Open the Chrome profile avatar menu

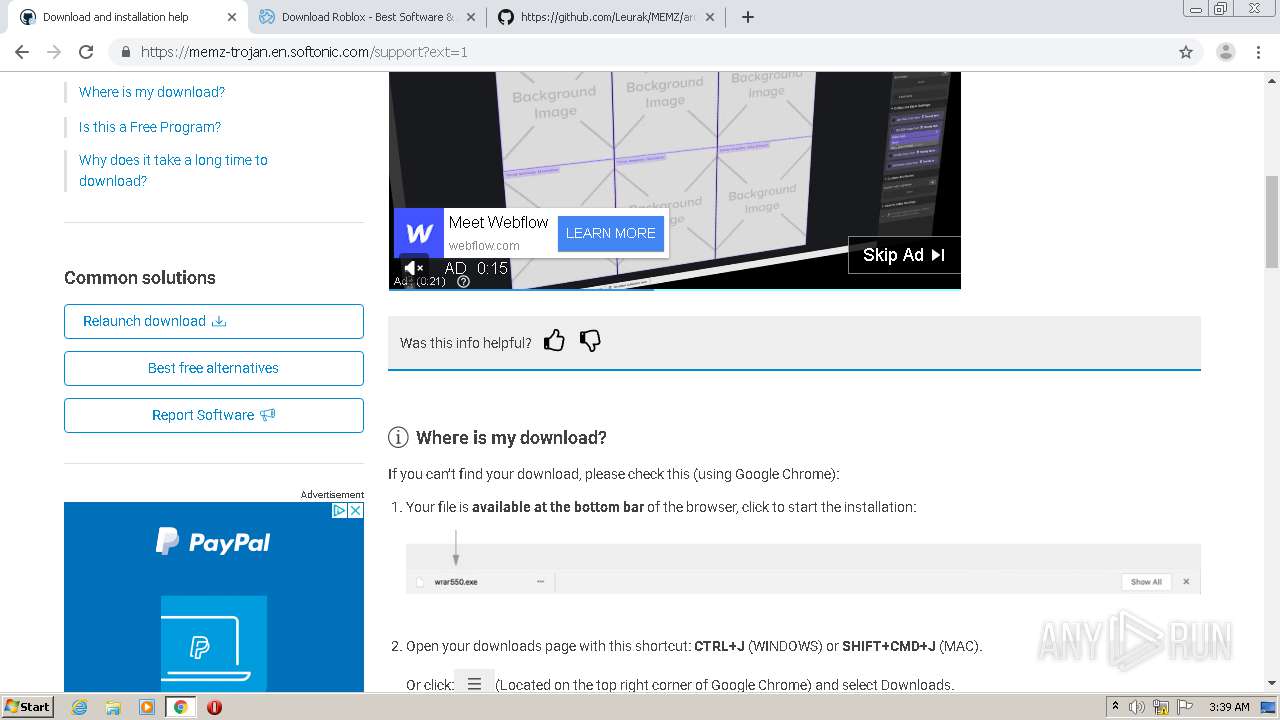1225,52
